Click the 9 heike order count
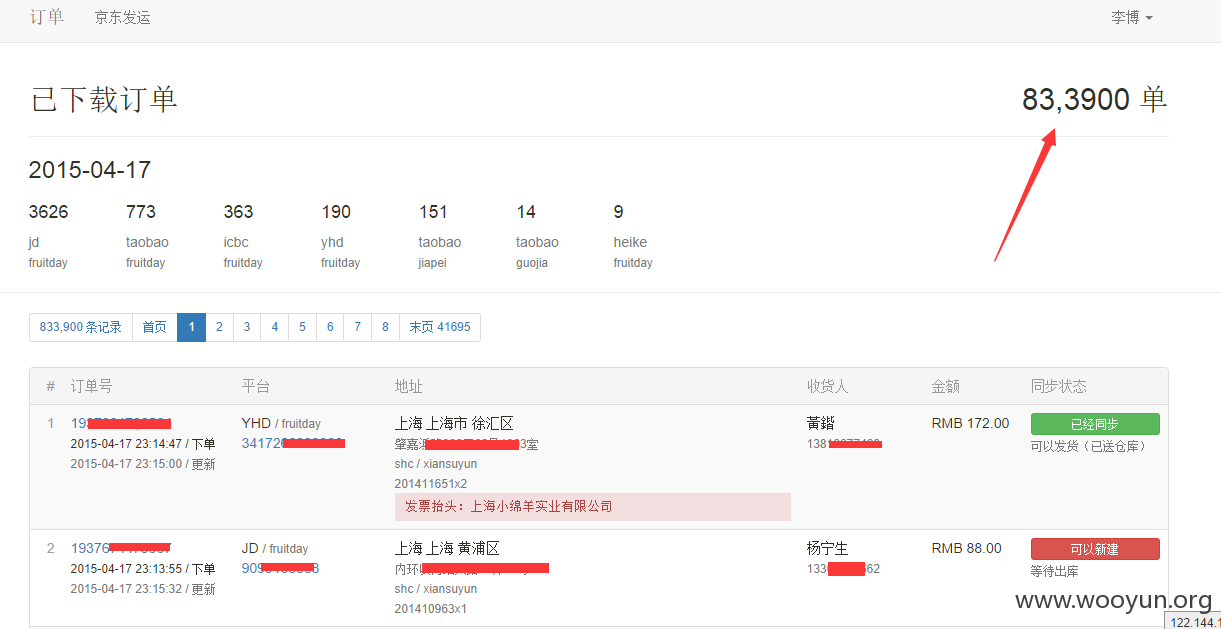This screenshot has width=1221, height=629. 619,212
